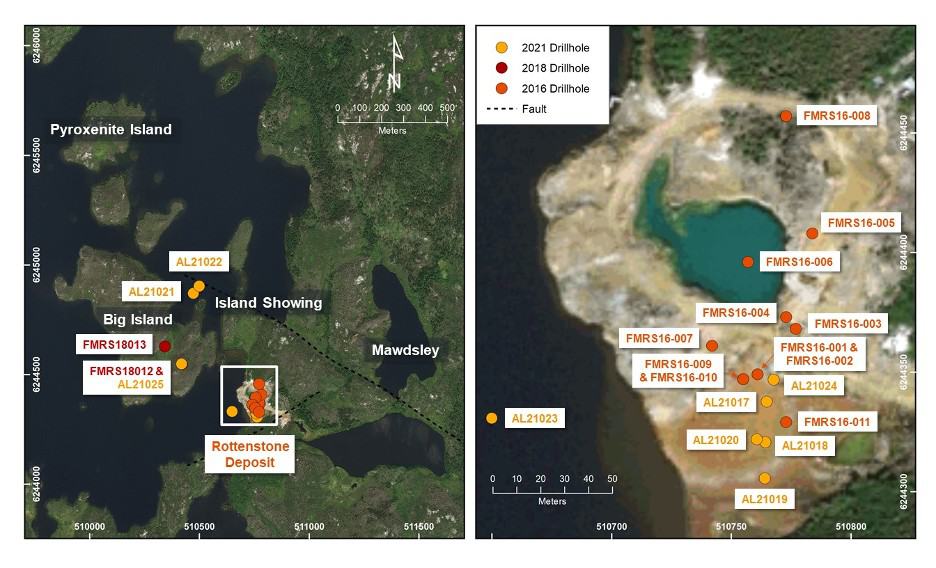The image size is (936, 568).
Task: Click the Pyroxenite Island label
Action: (x=111, y=130)
